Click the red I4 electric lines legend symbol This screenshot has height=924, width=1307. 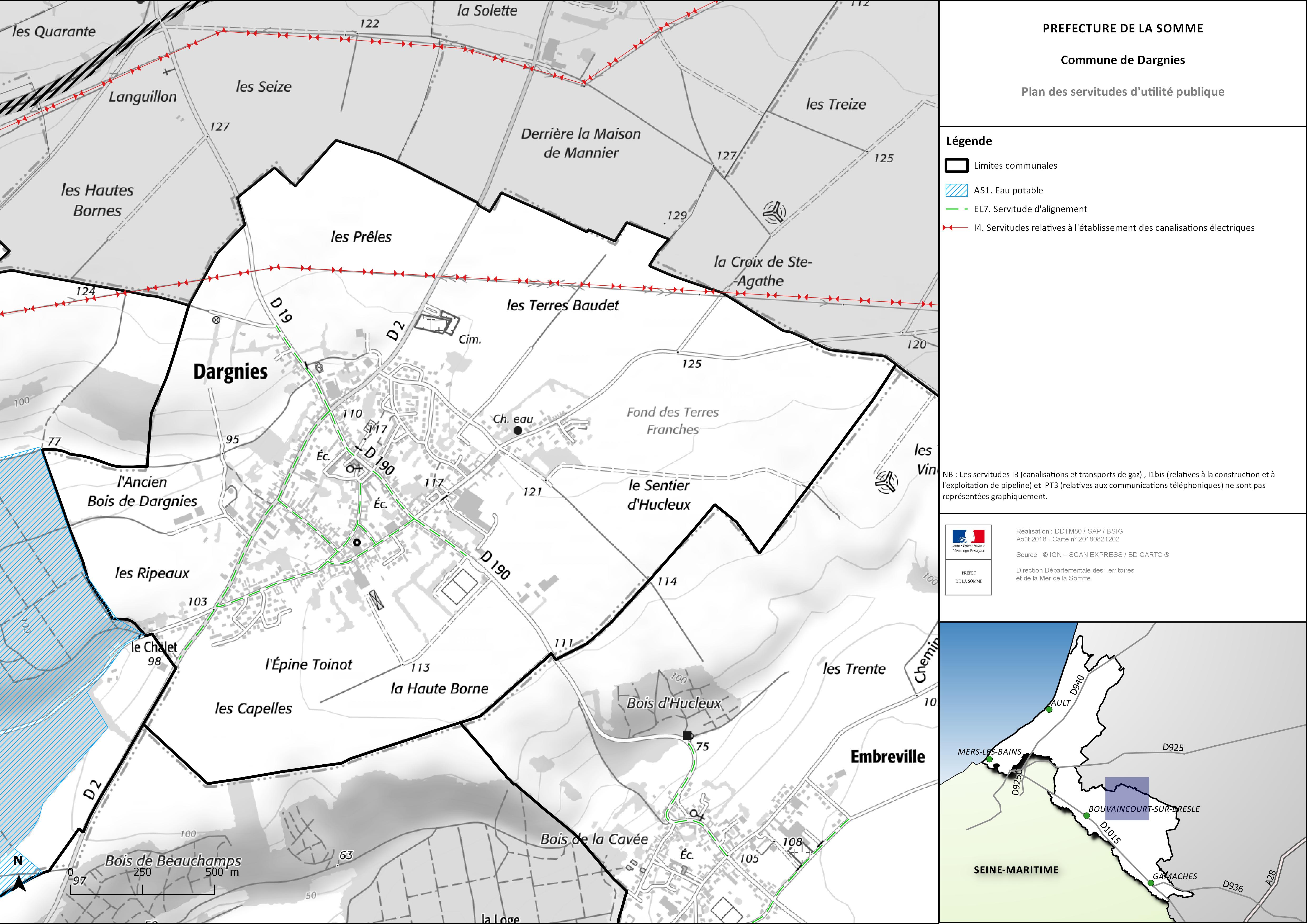point(955,228)
